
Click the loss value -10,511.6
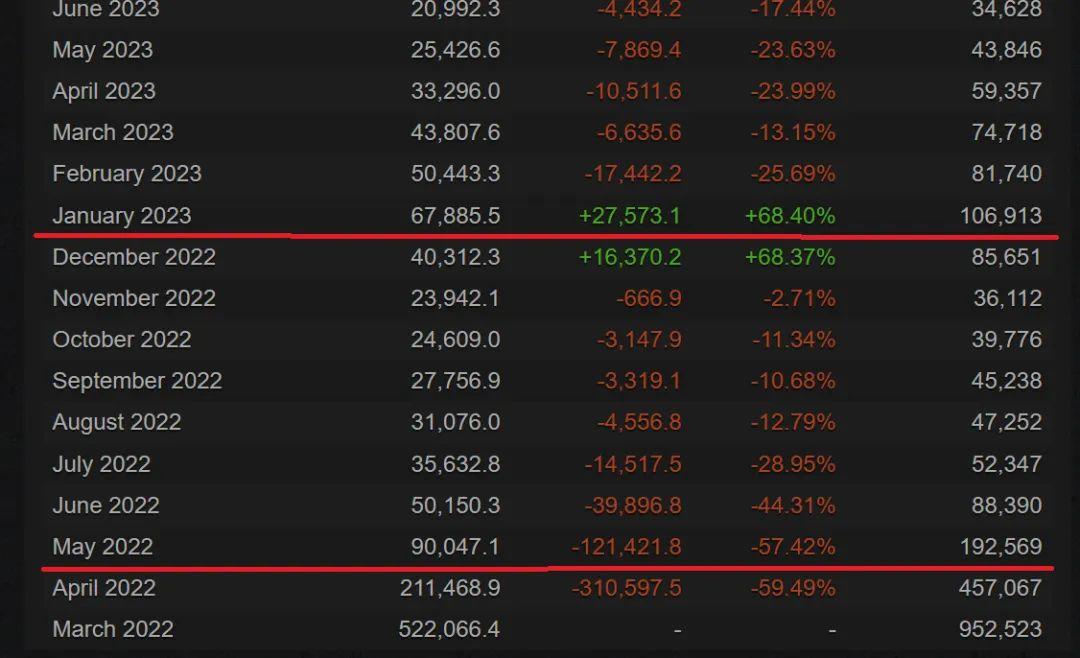pos(634,92)
